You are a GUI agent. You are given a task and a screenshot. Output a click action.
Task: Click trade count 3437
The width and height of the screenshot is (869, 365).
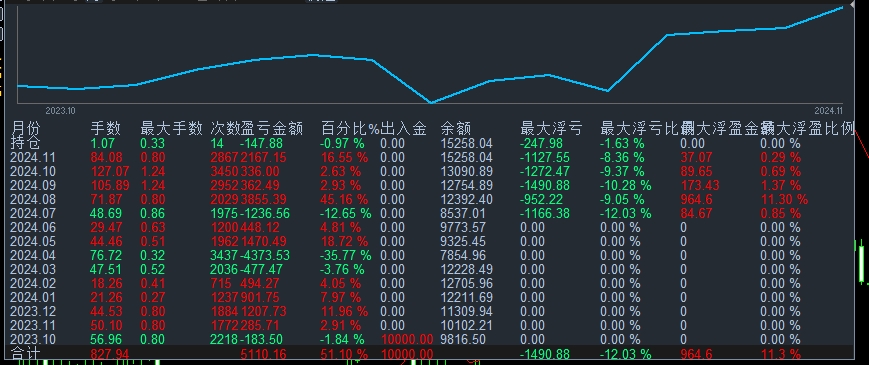pos(224,255)
